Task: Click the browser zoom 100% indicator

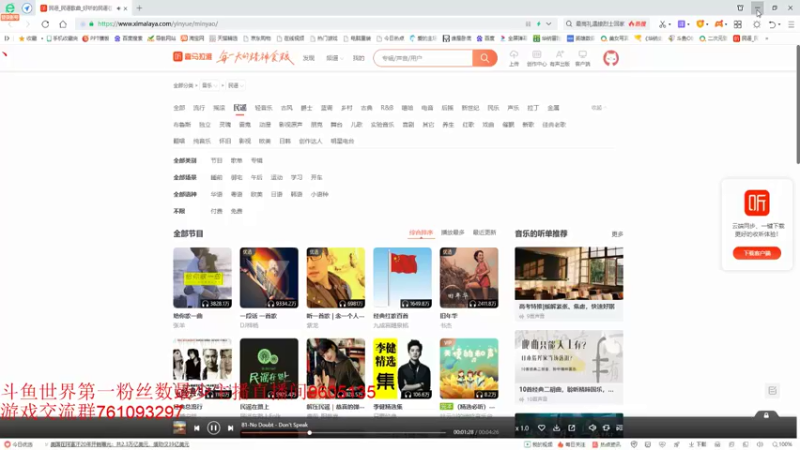Action: [x=782, y=444]
